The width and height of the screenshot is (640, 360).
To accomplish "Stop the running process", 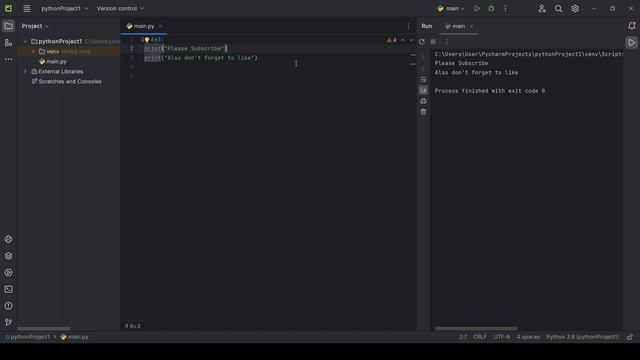I will 433,42.
